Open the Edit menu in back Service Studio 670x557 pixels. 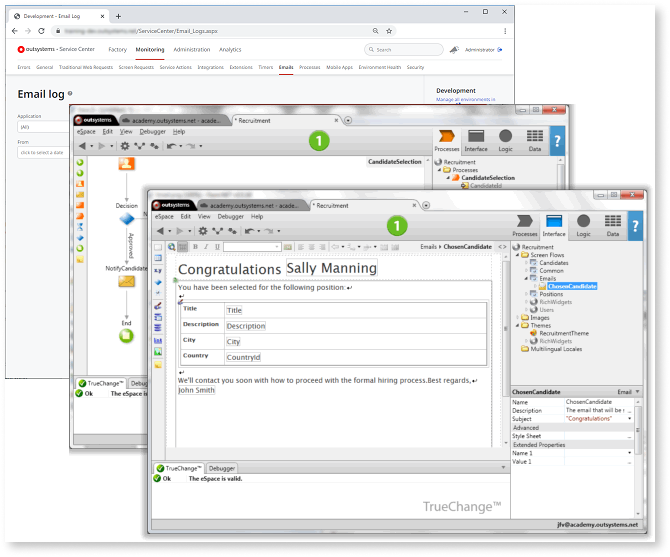[x=107, y=132]
